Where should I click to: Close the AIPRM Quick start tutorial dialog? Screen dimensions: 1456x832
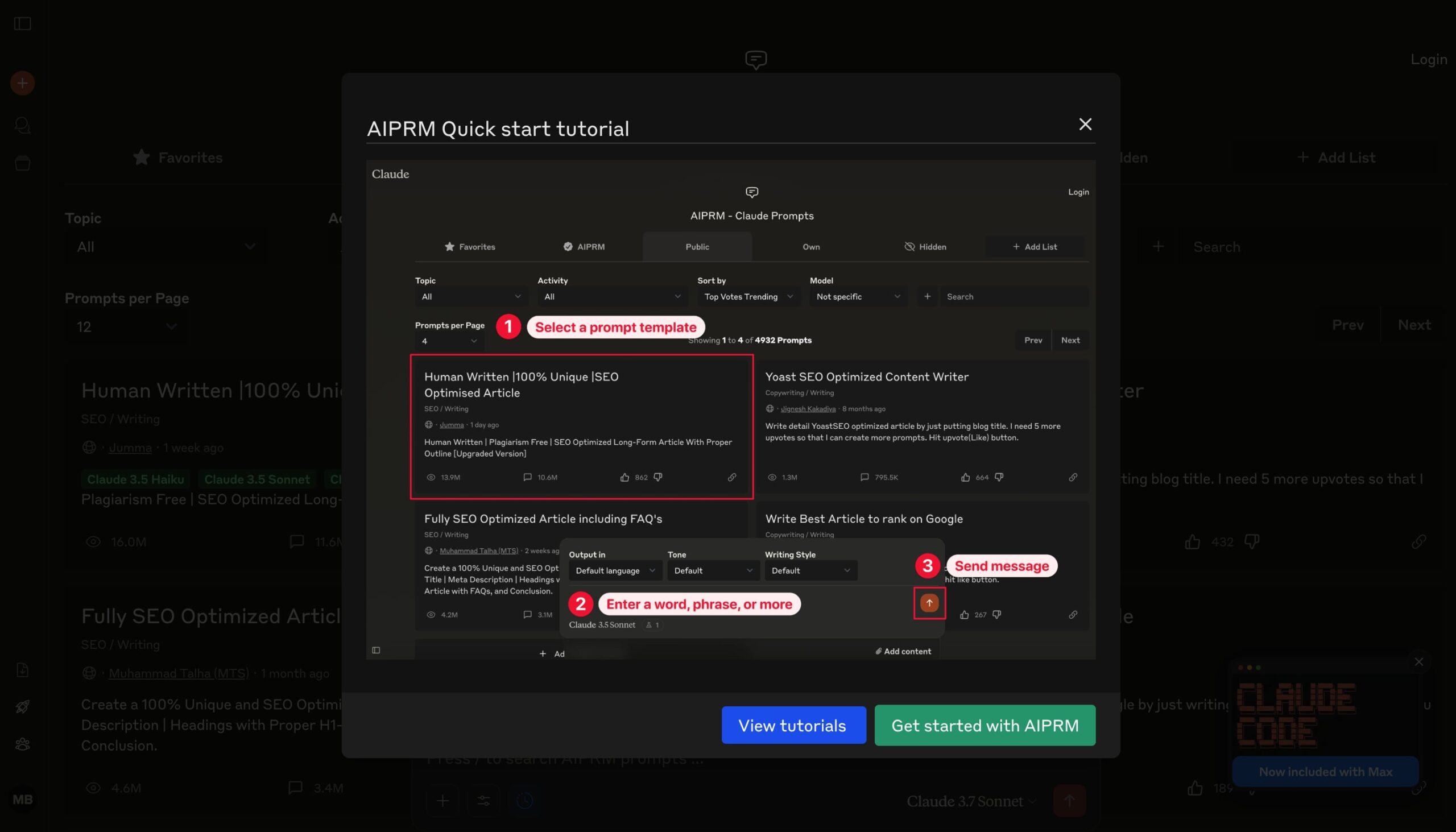pyautogui.click(x=1085, y=124)
